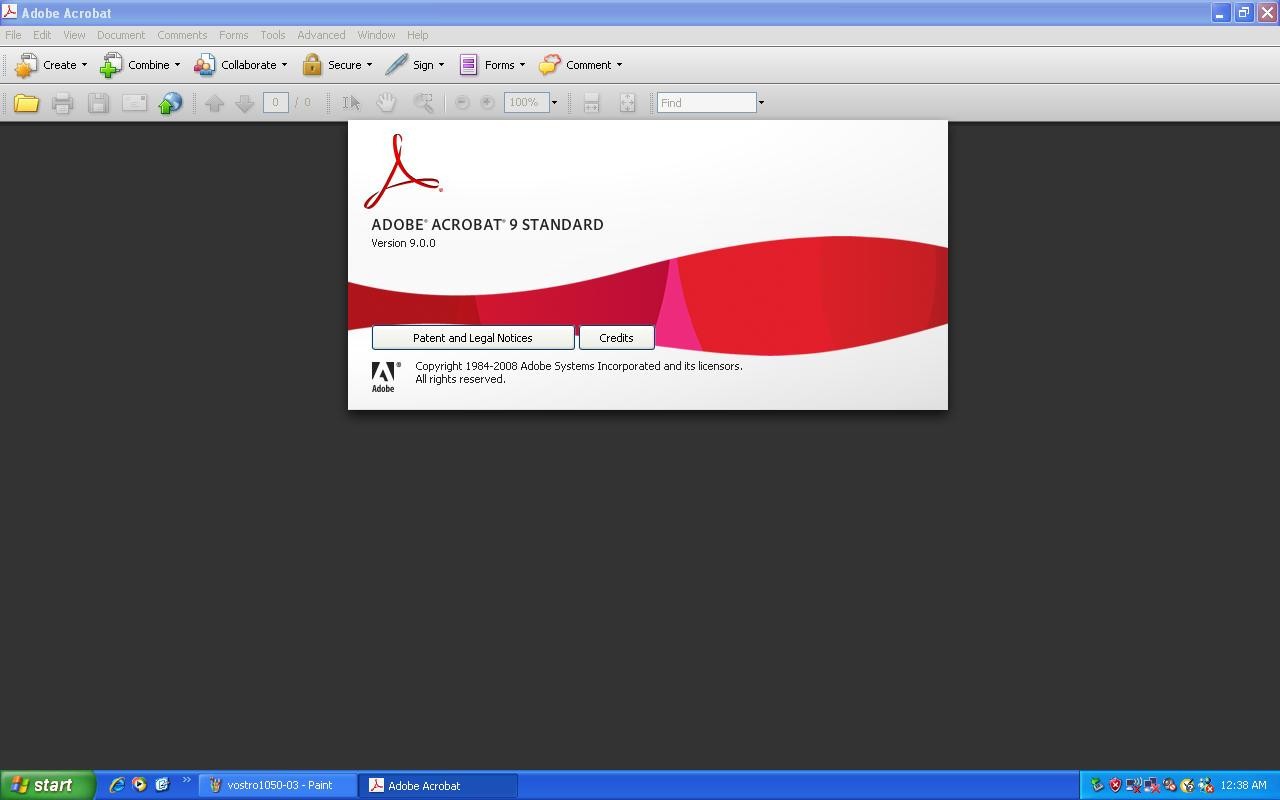Open the Edit menu
Image resolution: width=1280 pixels, height=800 pixels.
(x=42, y=35)
